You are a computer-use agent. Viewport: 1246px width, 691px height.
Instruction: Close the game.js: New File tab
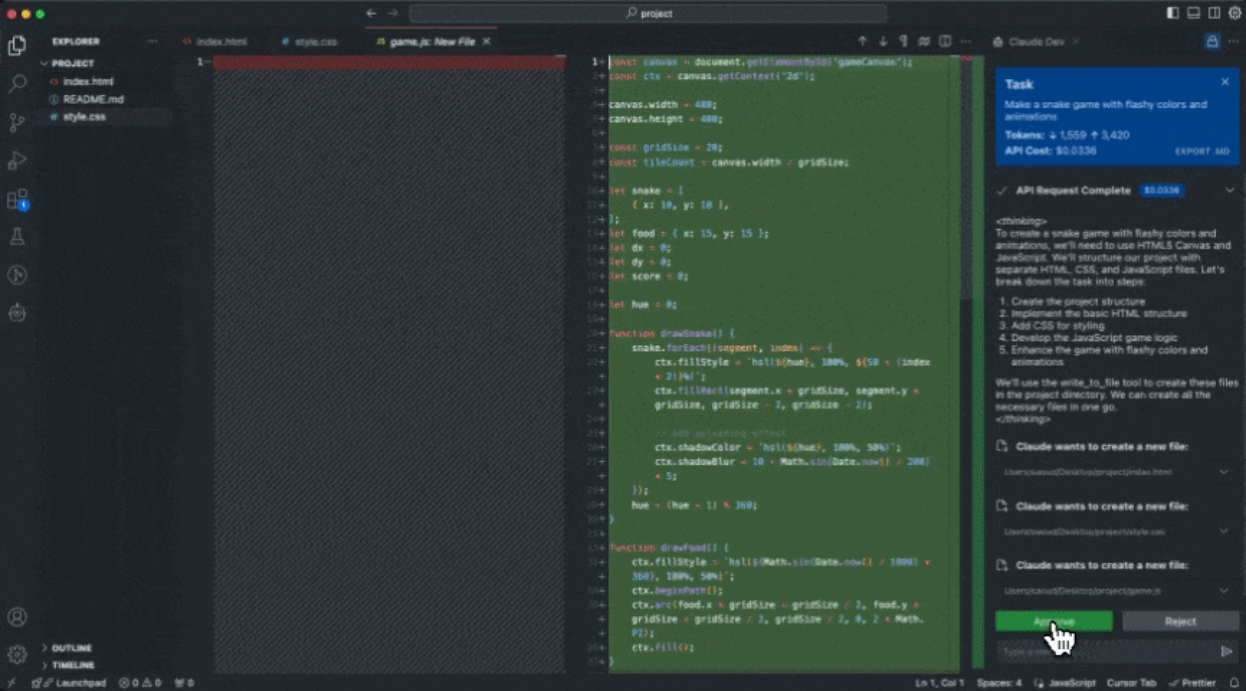tap(487, 42)
